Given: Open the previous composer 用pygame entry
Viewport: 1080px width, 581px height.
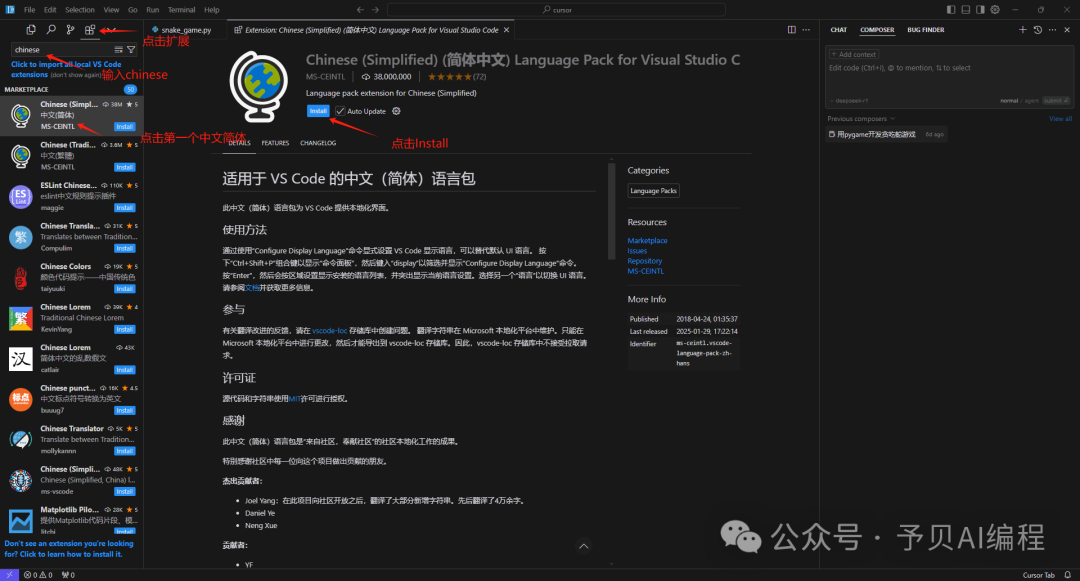Looking at the screenshot, I should click(886, 134).
